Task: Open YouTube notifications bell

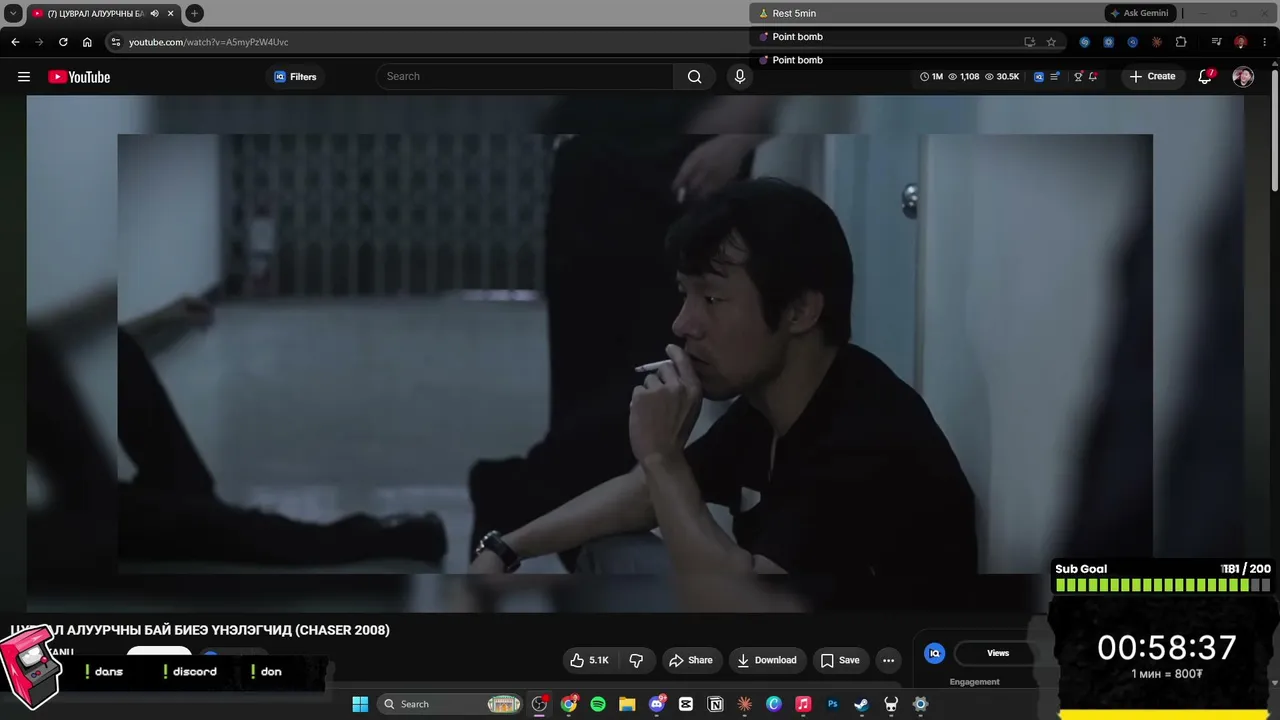Action: tap(1206, 77)
